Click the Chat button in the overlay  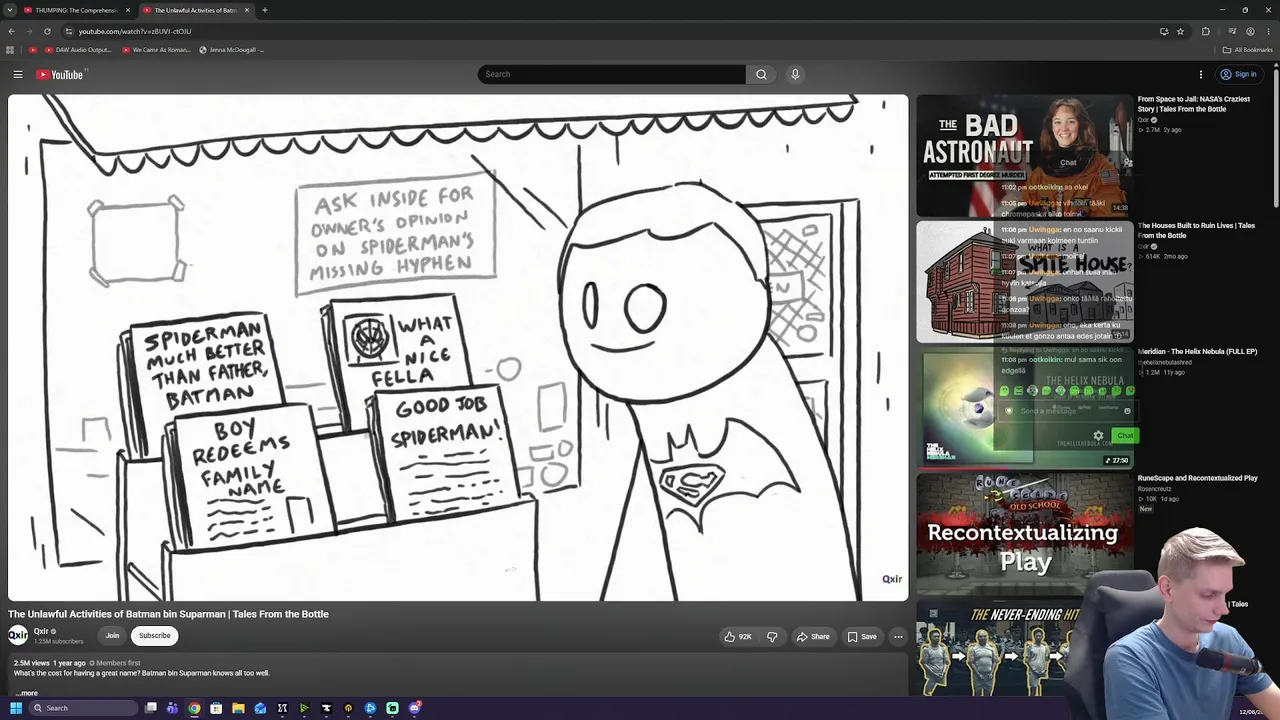(x=1125, y=435)
